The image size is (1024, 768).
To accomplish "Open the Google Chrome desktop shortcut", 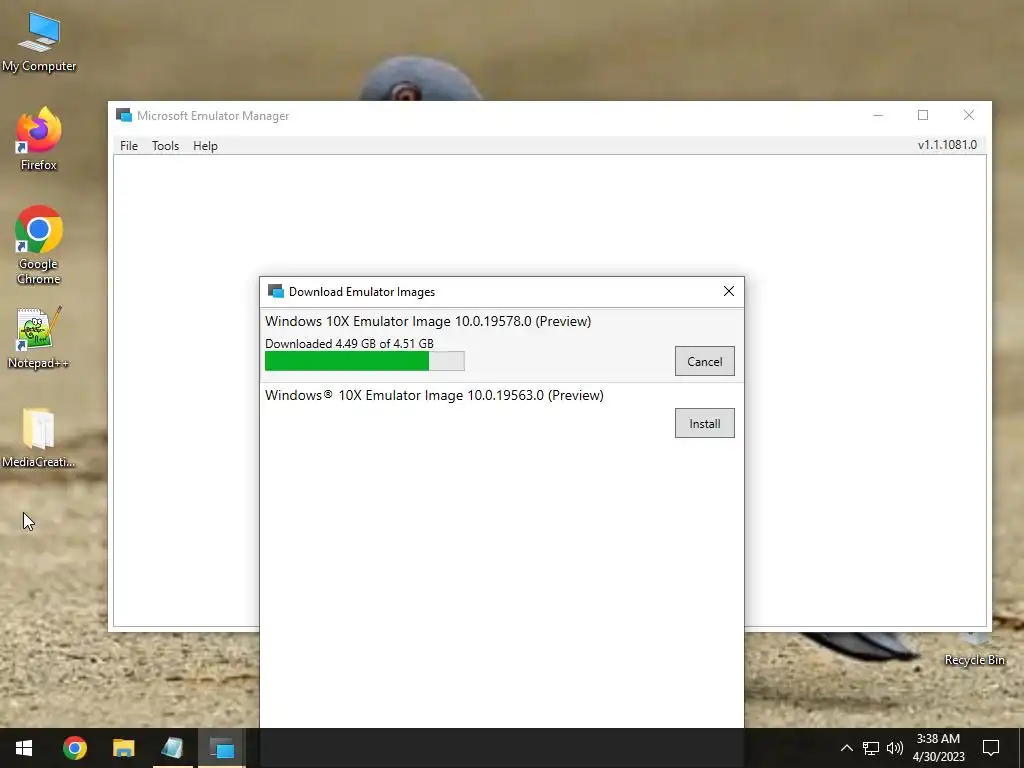I will [x=39, y=245].
